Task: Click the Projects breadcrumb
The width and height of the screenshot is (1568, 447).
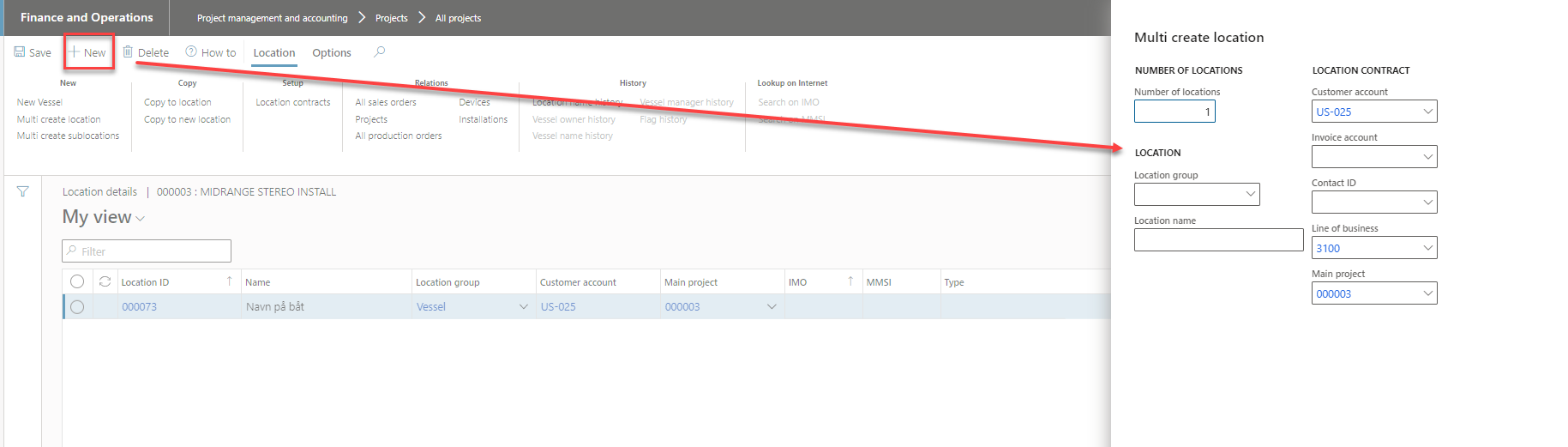Action: point(392,18)
